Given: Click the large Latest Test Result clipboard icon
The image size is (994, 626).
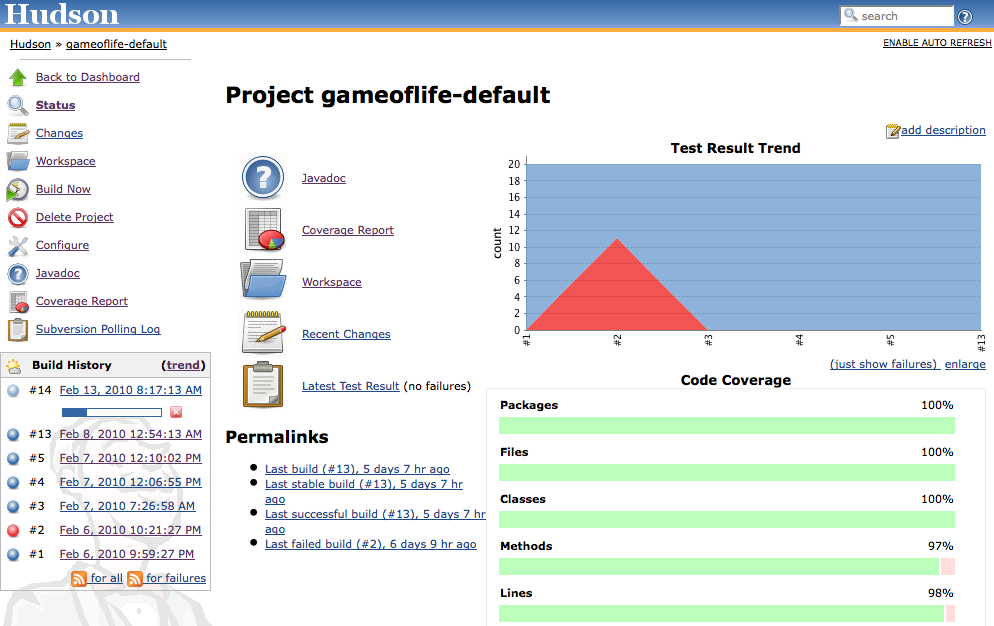Looking at the screenshot, I should point(263,384).
